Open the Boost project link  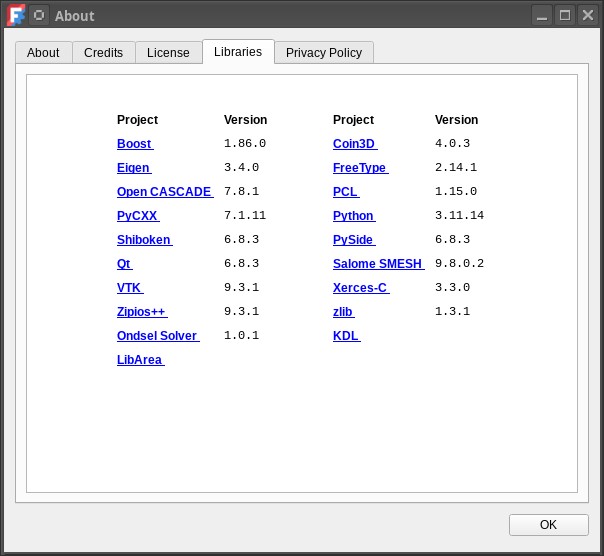pos(134,144)
